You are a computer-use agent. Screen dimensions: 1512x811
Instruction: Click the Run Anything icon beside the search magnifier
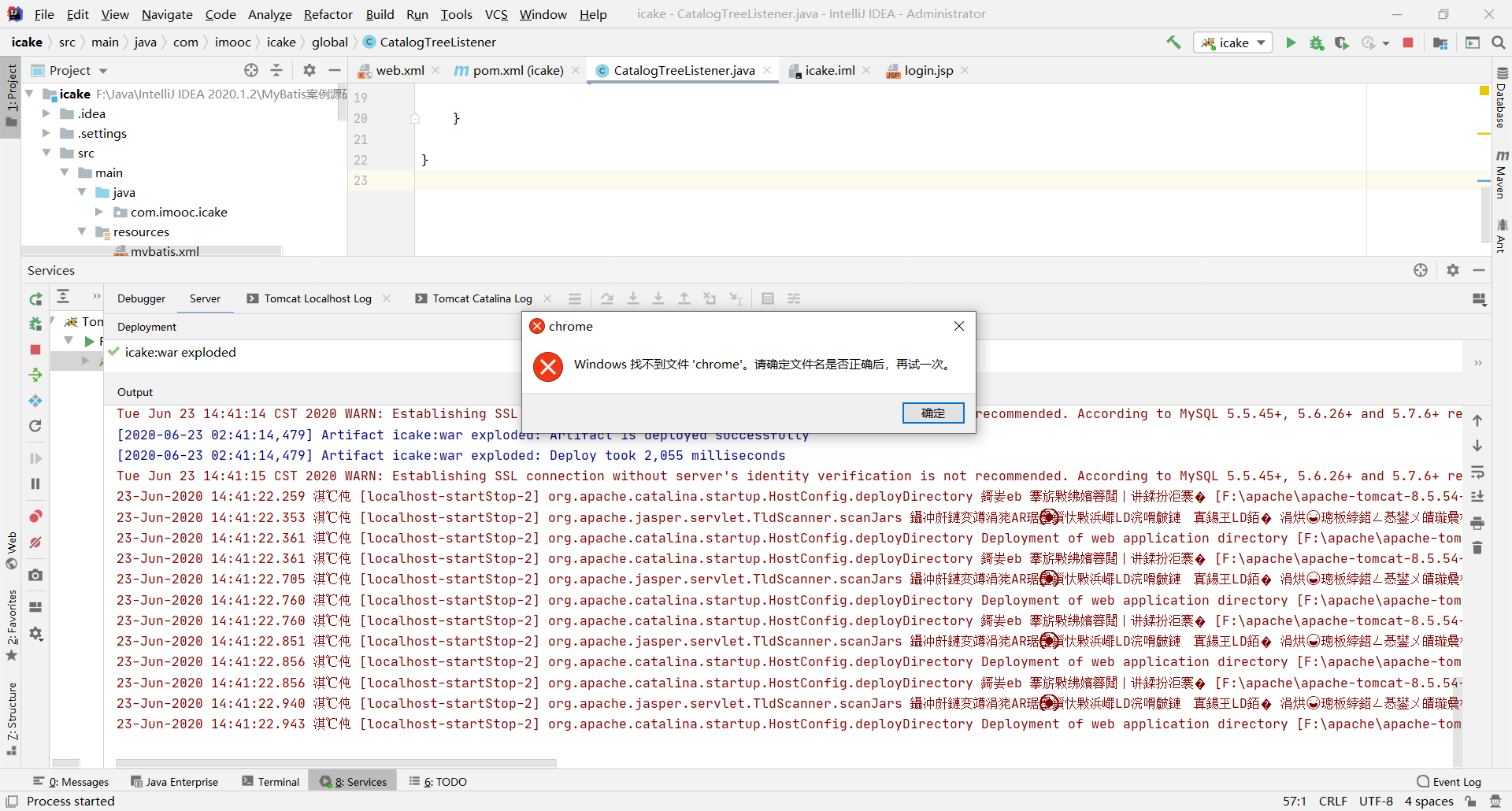tap(1473, 43)
